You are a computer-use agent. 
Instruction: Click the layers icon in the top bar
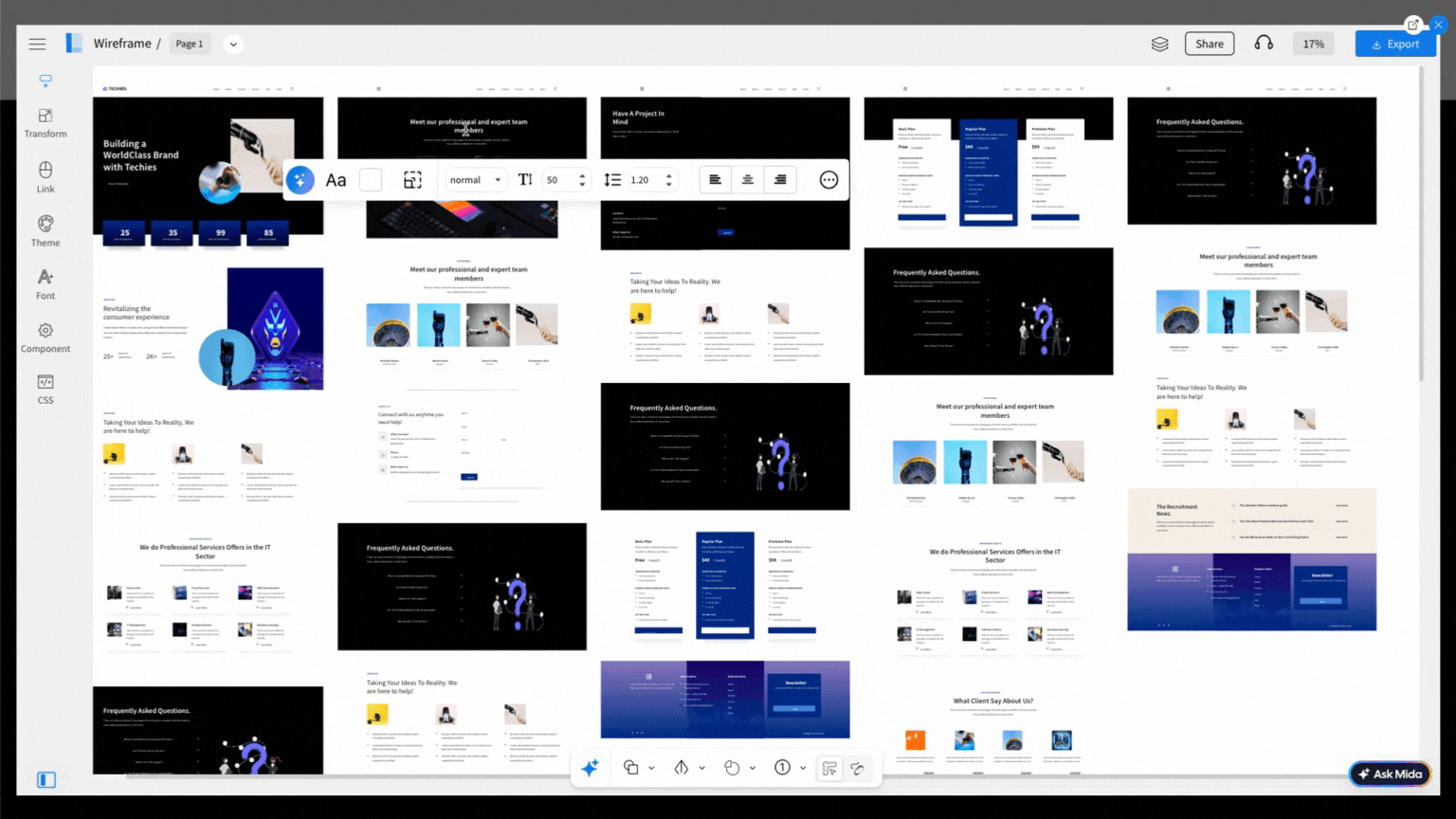tap(1159, 44)
